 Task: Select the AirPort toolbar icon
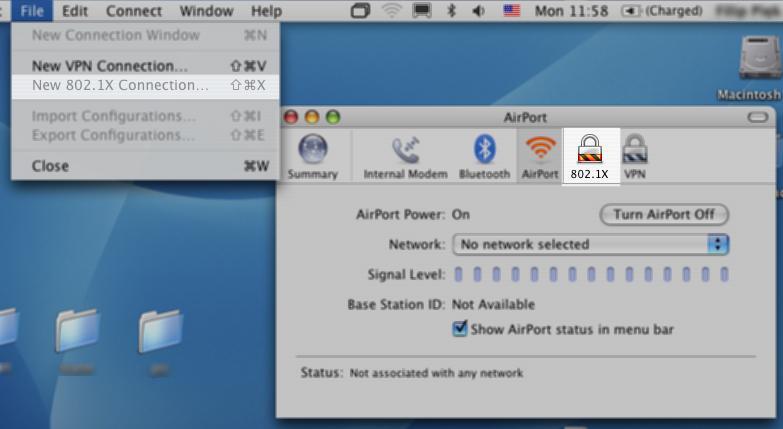(539, 156)
